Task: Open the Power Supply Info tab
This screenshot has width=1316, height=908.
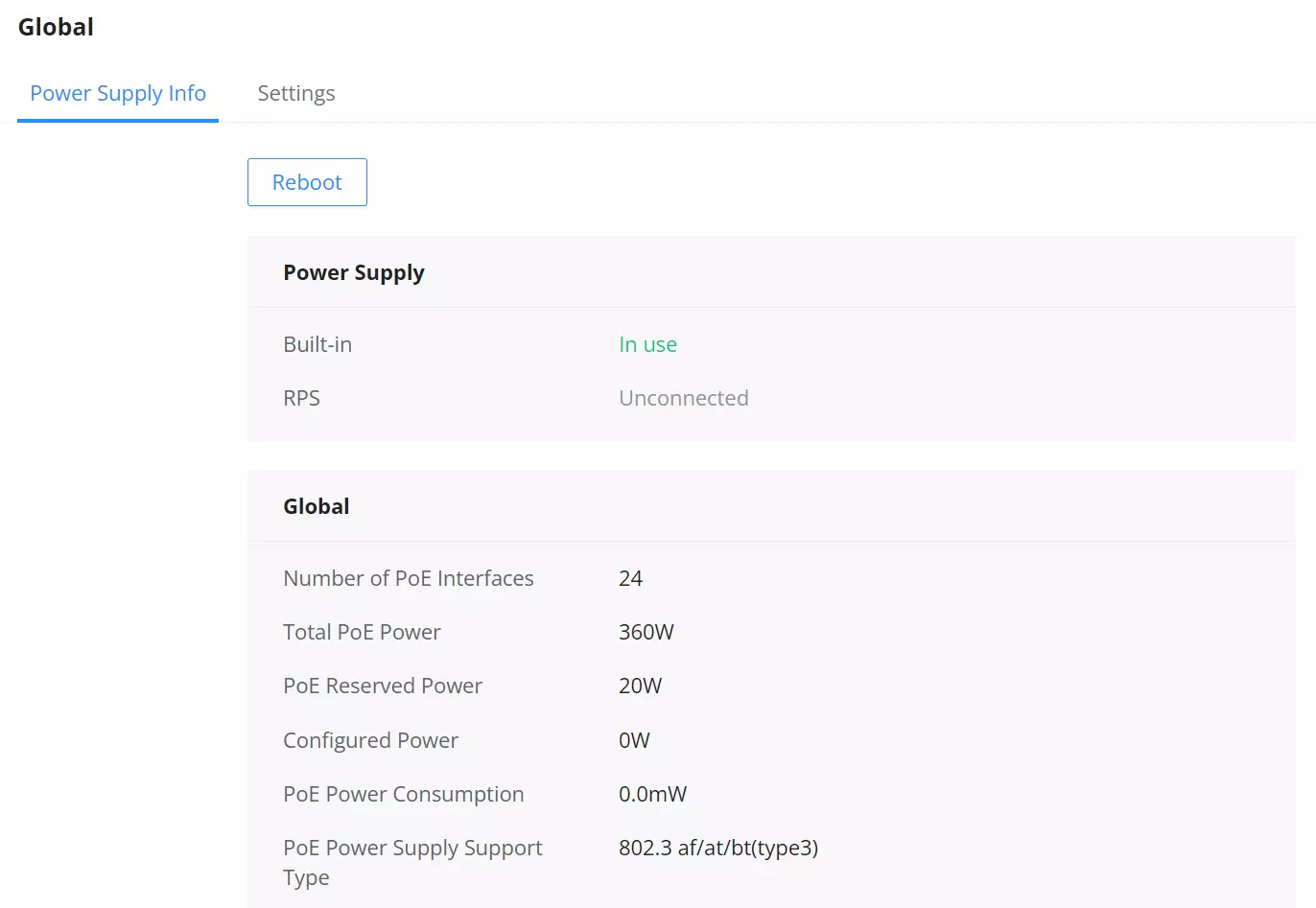Action: [x=118, y=93]
